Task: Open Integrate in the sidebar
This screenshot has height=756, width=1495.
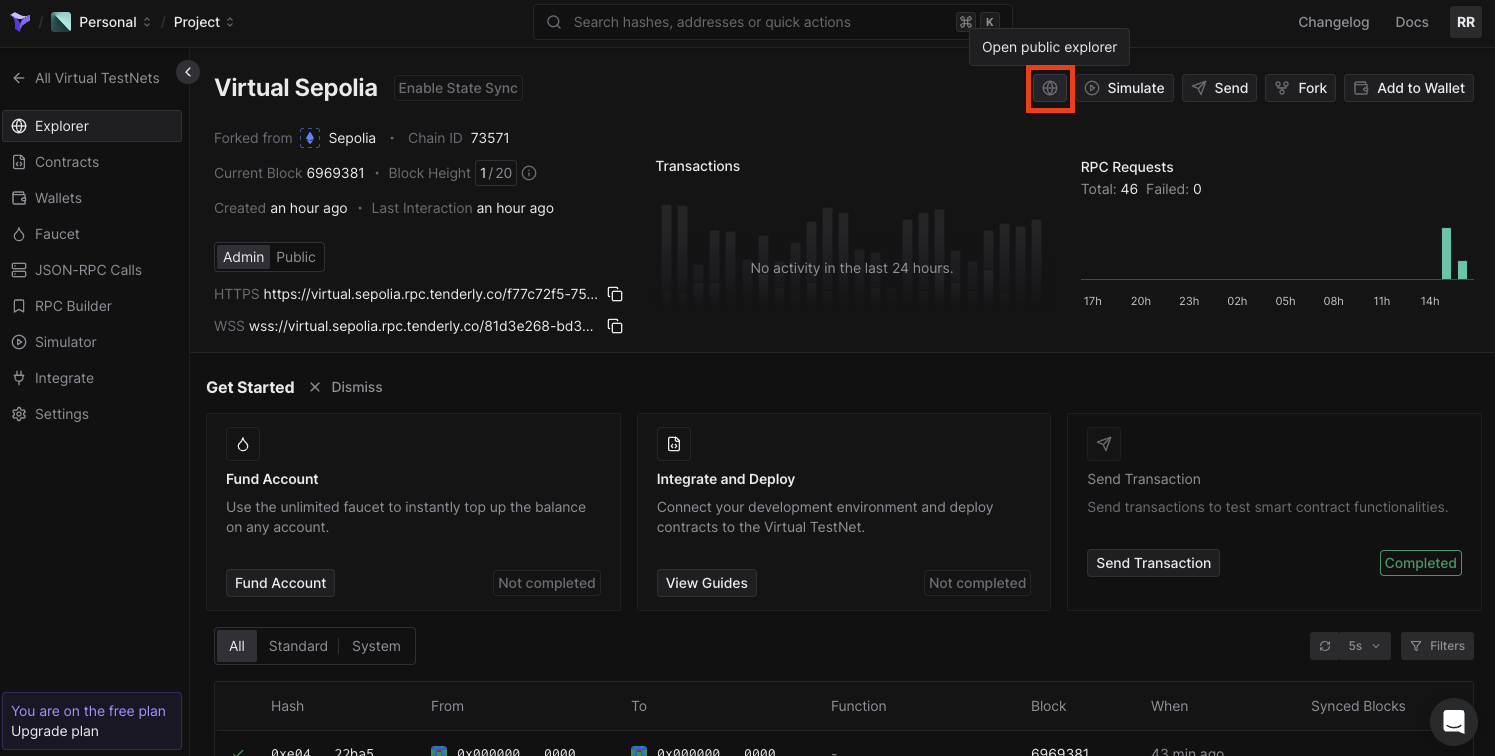Action: [92, 378]
